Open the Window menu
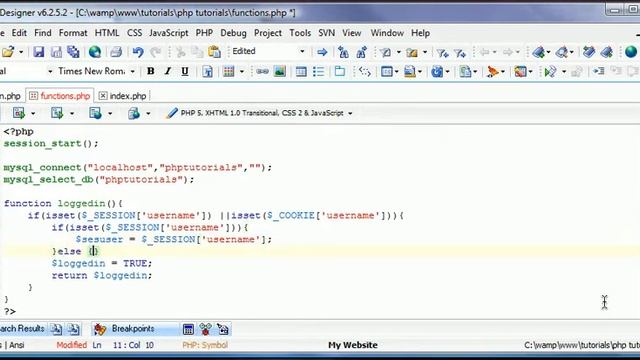The image size is (640, 360). (387, 33)
